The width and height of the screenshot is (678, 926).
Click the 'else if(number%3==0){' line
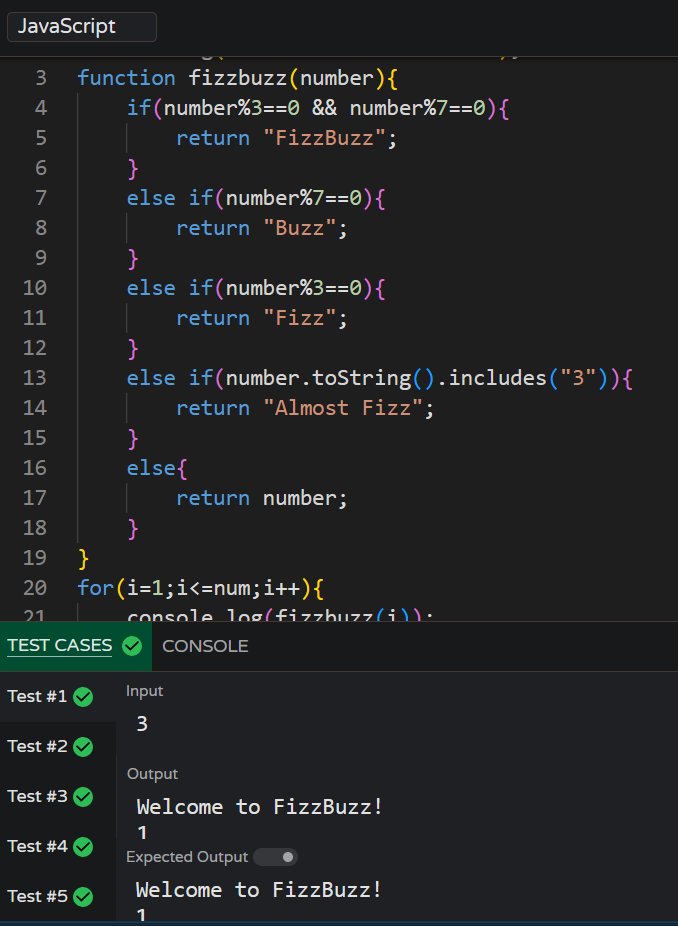point(257,288)
